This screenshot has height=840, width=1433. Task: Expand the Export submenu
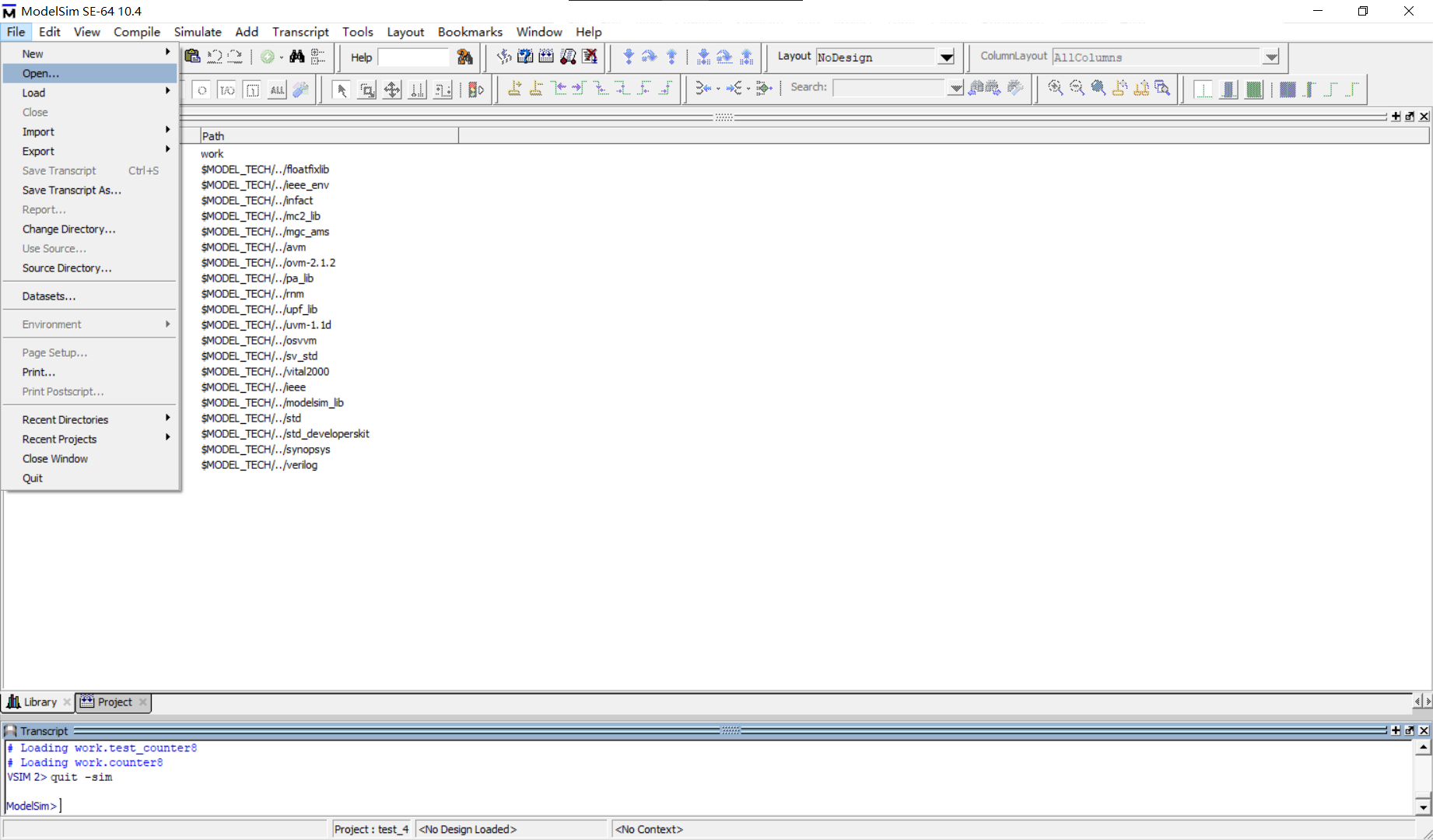[90, 151]
